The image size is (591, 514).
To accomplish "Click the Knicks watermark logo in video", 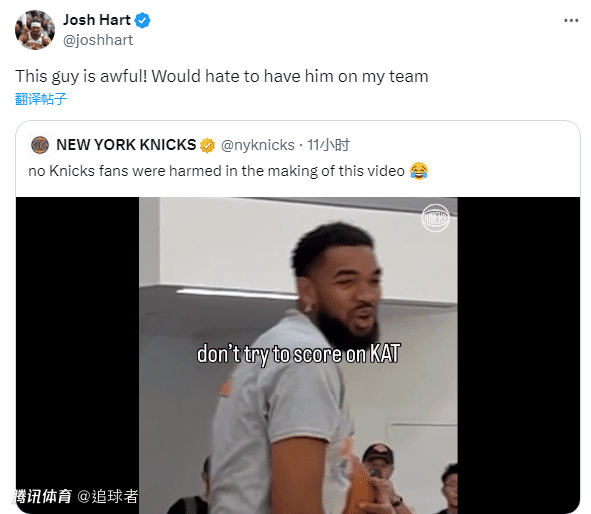I will pyautogui.click(x=435, y=218).
